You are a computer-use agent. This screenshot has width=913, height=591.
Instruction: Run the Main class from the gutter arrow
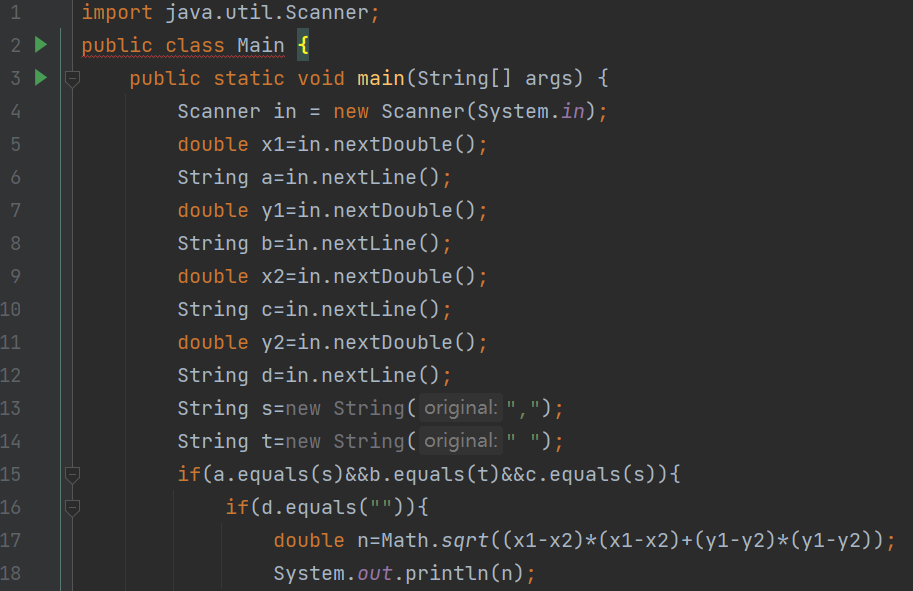point(41,45)
